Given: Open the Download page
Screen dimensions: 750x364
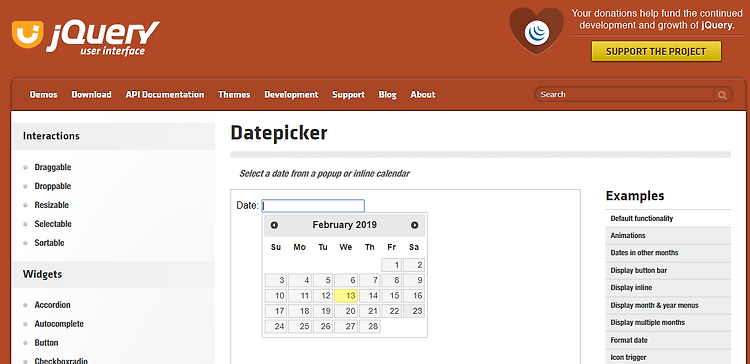Looking at the screenshot, I should click(x=91, y=95).
